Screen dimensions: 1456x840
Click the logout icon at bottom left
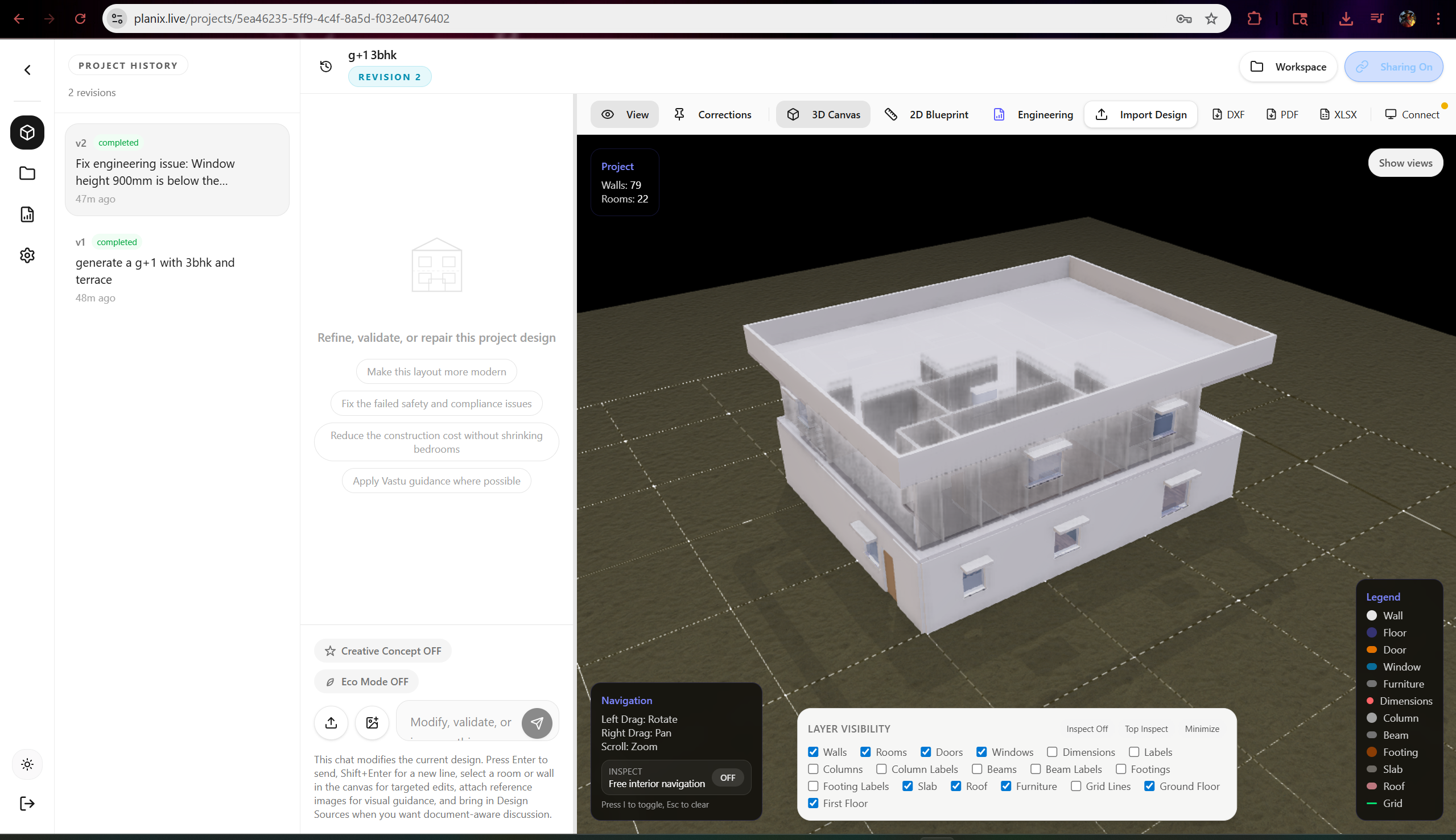(27, 804)
